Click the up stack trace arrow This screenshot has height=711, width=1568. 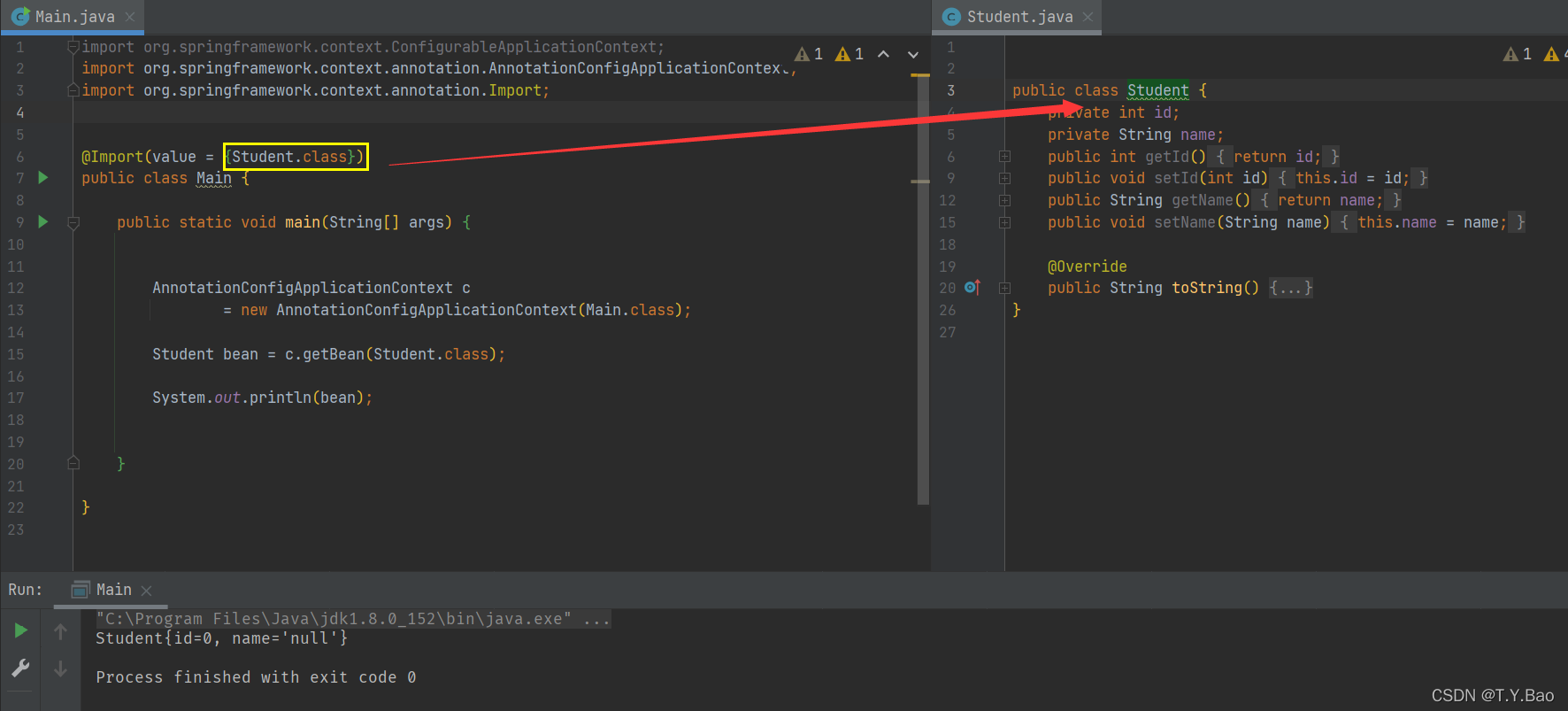[x=60, y=631]
